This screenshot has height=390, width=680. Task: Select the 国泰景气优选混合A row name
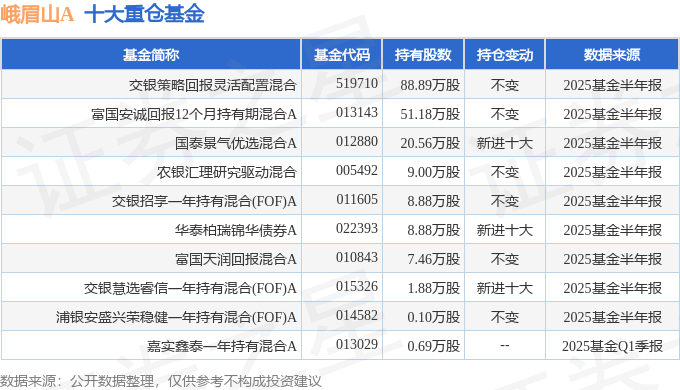pyautogui.click(x=236, y=143)
